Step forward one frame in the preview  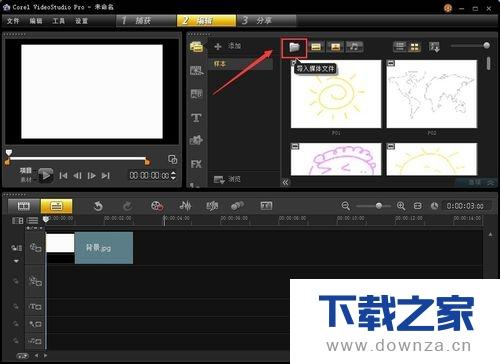coord(91,176)
